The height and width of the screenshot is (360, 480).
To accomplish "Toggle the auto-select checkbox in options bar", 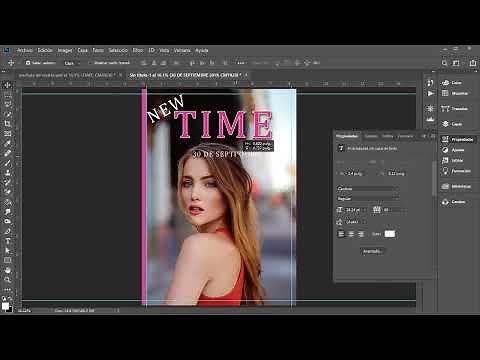I will click(28, 63).
